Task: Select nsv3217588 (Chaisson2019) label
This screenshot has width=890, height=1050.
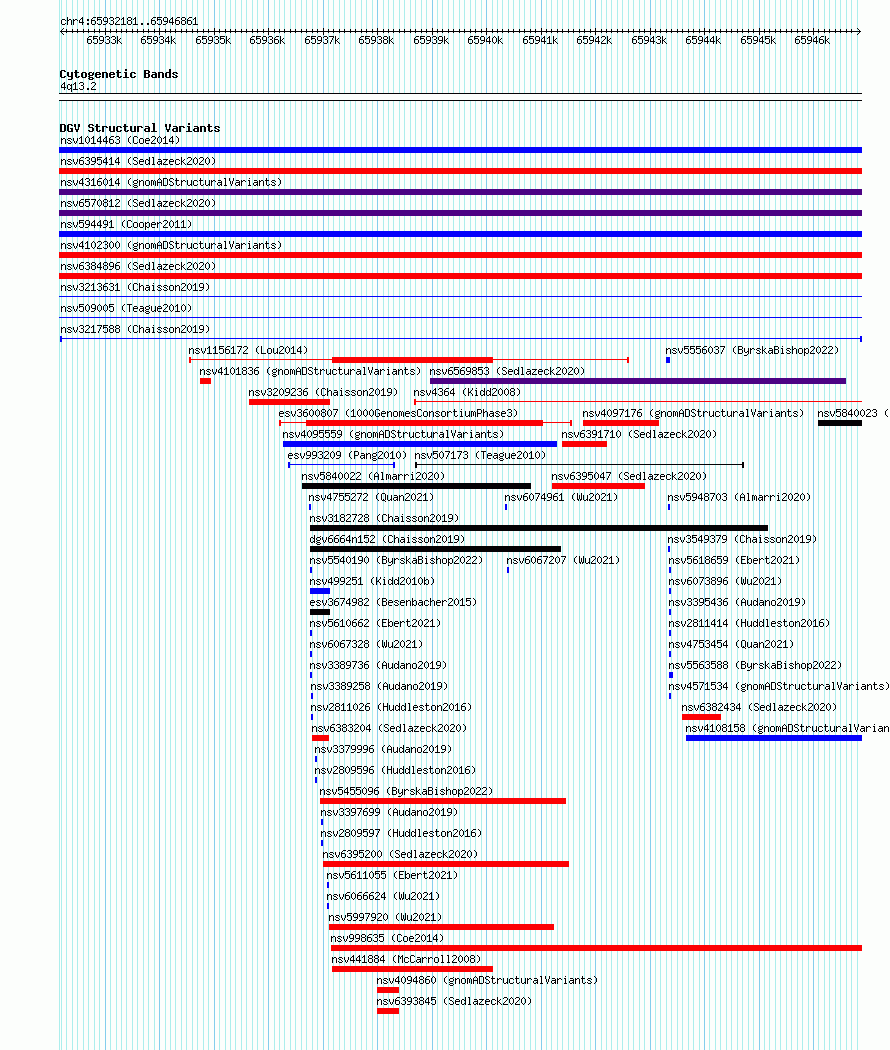Action: tap(135, 329)
